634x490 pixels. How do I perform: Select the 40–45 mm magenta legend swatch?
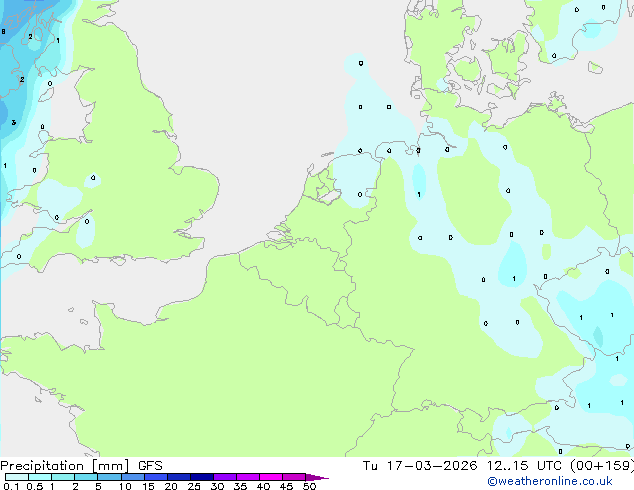point(271,477)
